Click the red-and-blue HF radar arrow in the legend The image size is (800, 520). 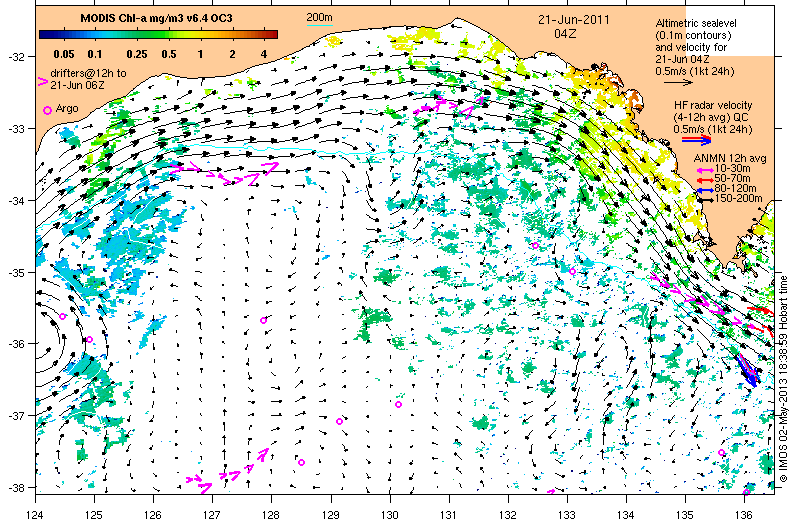(696, 139)
